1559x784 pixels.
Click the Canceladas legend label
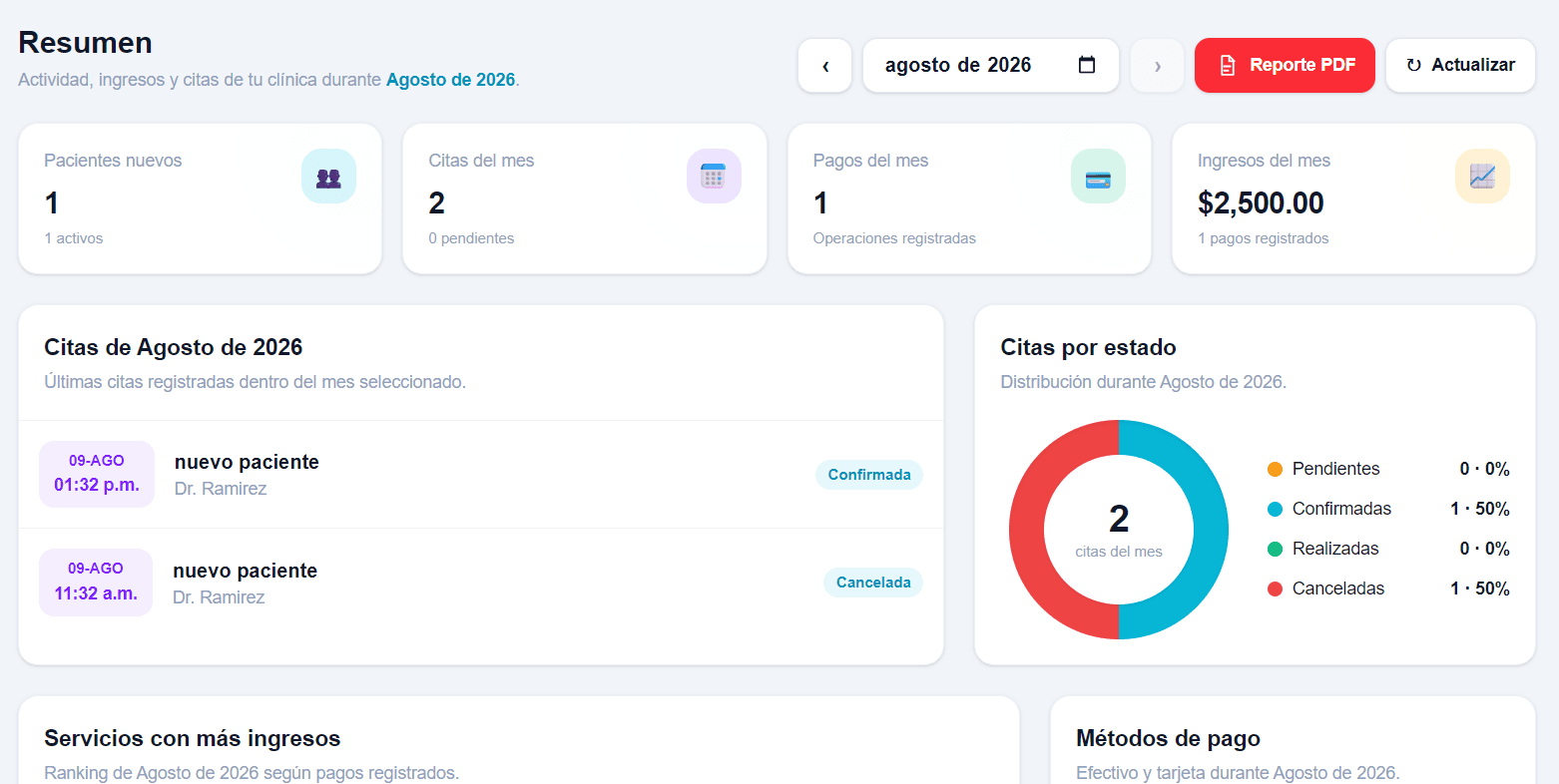[1338, 588]
